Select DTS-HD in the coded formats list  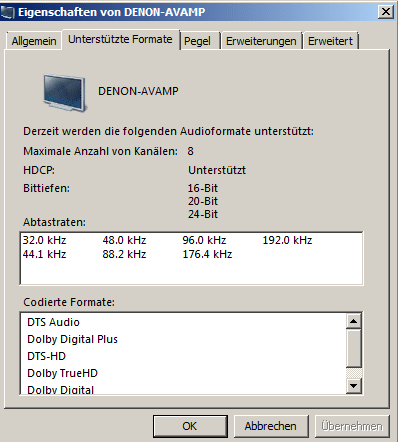[x=46, y=356]
